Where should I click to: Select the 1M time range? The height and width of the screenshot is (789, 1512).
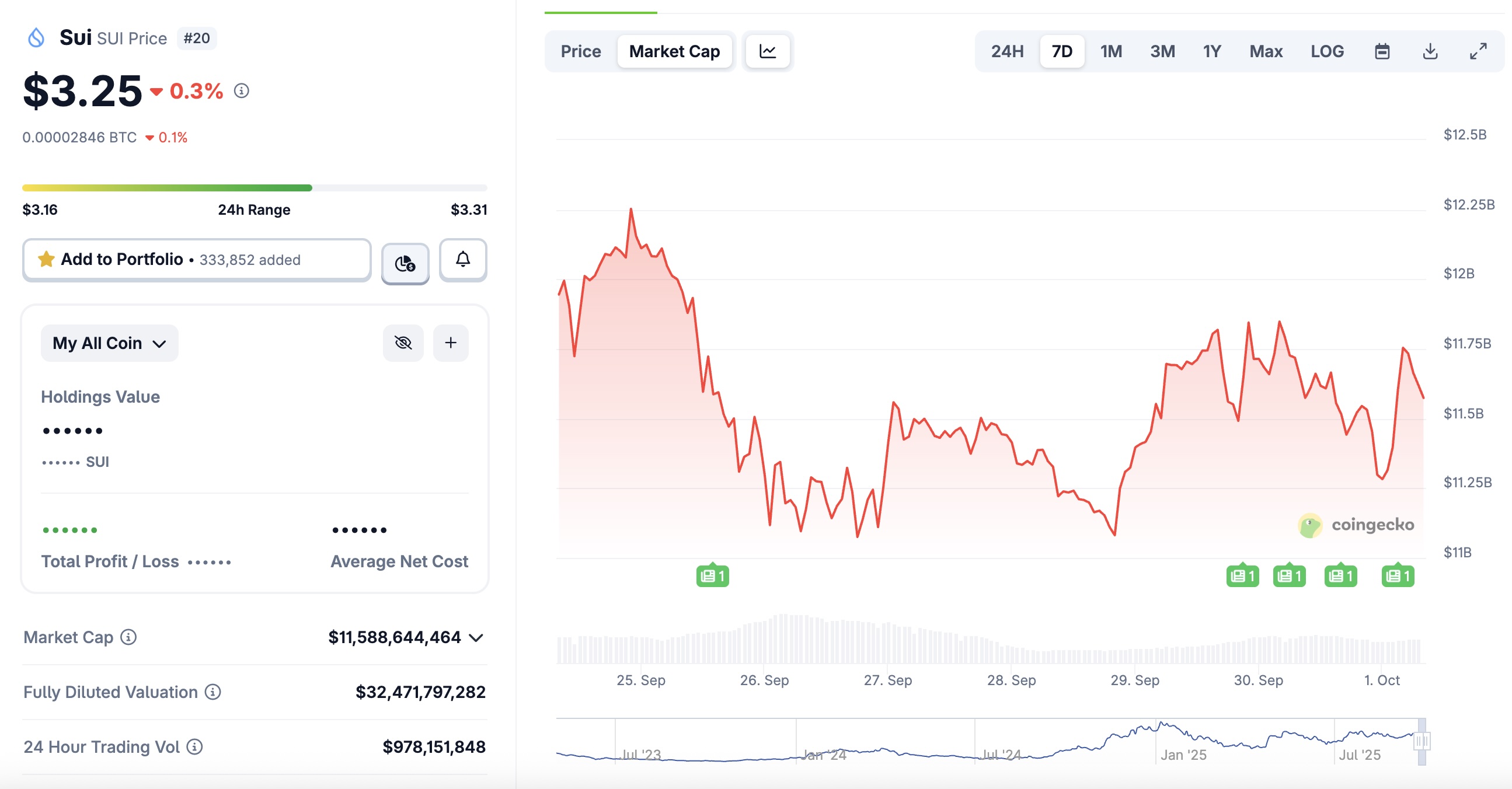point(1110,51)
